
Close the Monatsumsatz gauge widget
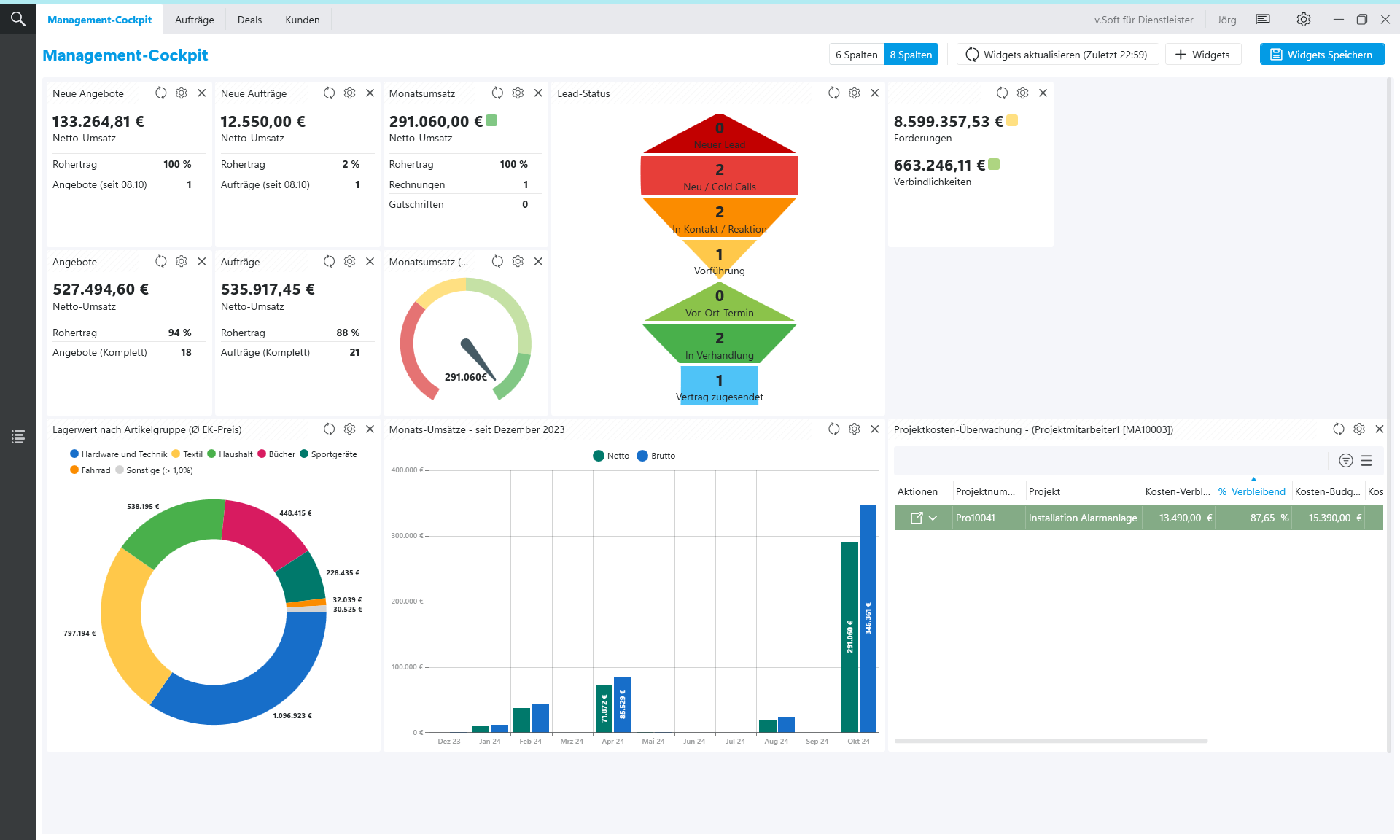tap(538, 261)
